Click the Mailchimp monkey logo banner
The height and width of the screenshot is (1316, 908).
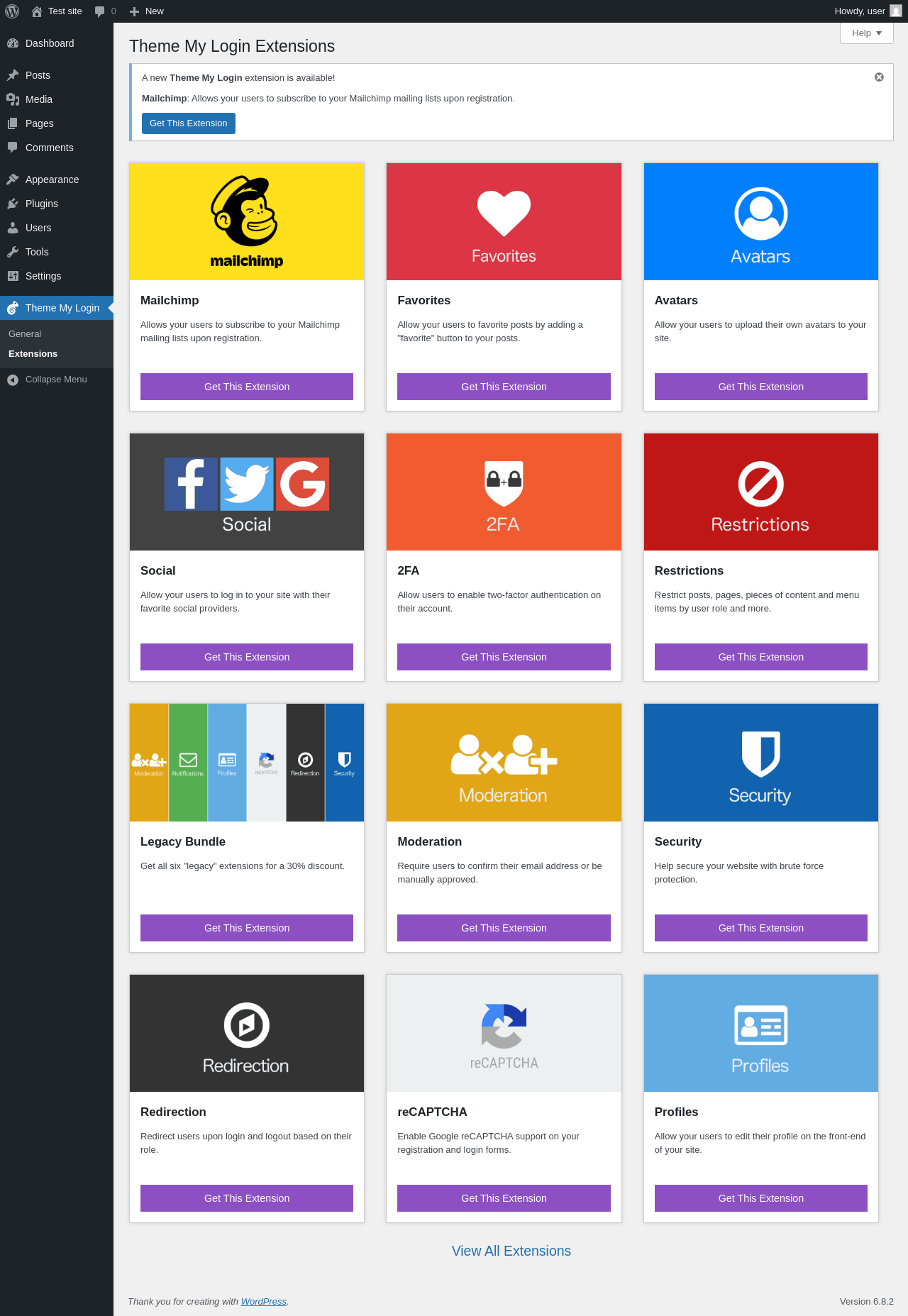(x=247, y=221)
